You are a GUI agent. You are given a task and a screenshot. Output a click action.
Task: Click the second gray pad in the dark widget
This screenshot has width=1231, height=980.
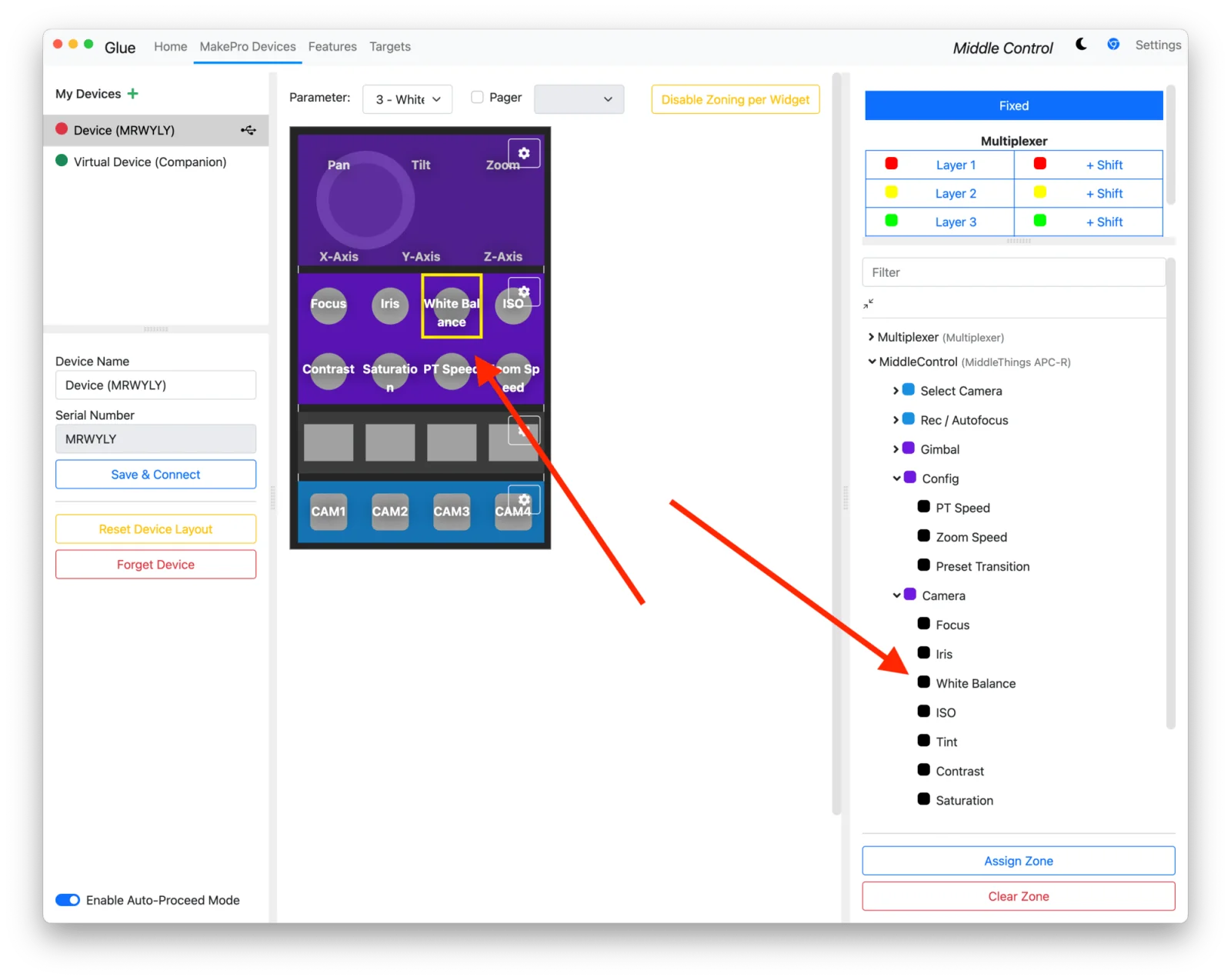pyautogui.click(x=390, y=442)
